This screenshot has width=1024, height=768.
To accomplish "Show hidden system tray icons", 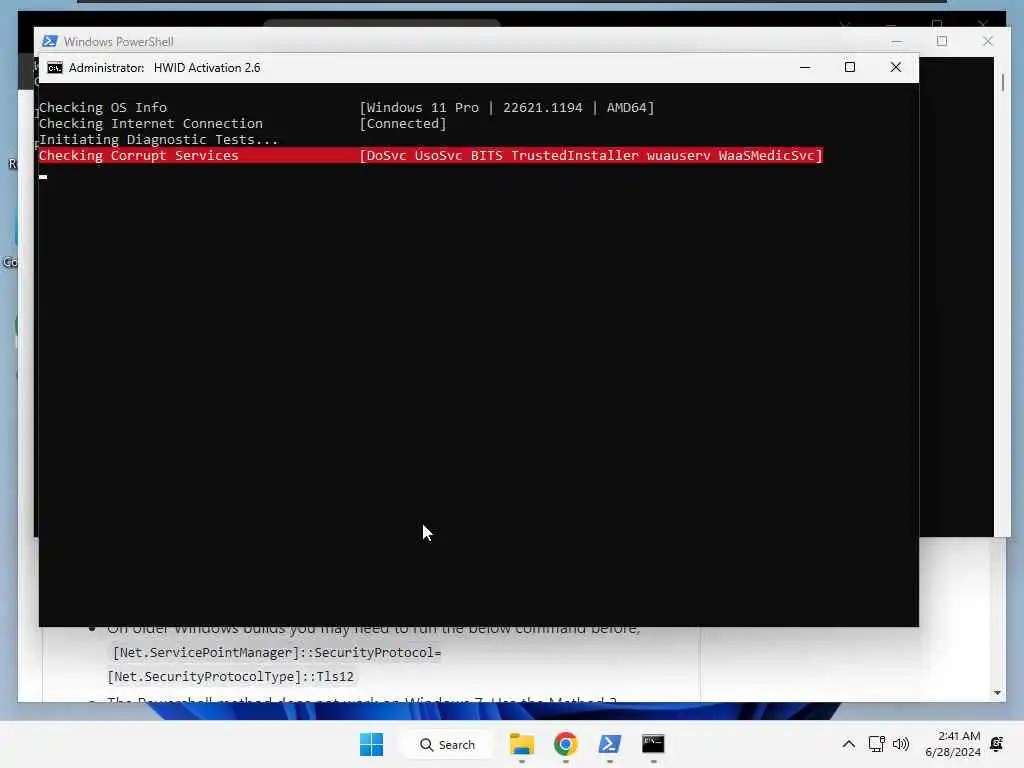I will pos(848,744).
